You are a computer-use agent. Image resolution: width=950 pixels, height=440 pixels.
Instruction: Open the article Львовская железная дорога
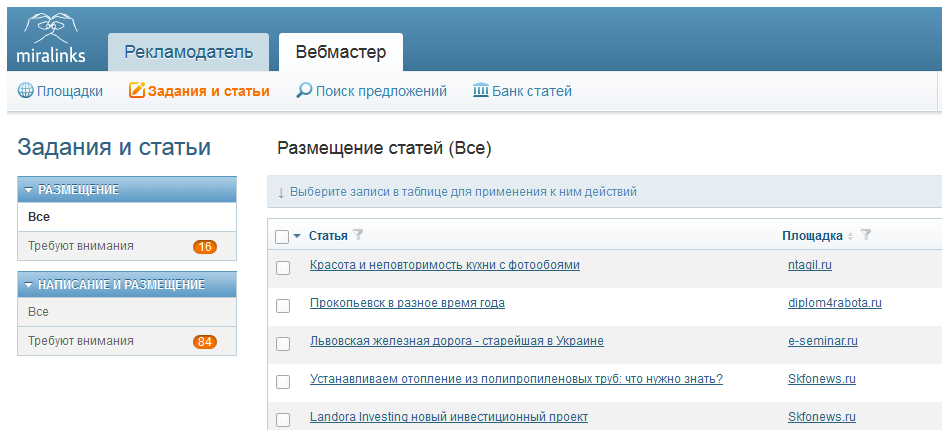[x=457, y=341]
